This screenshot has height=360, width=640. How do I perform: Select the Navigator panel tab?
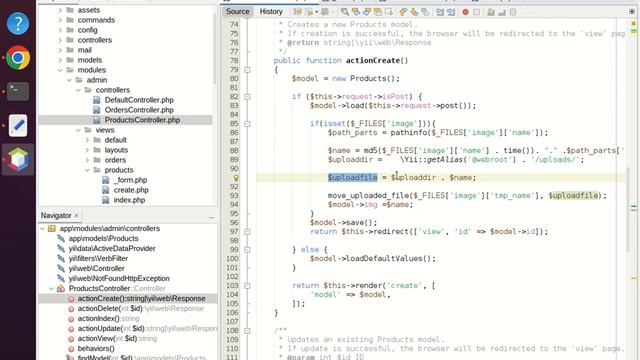coord(56,215)
